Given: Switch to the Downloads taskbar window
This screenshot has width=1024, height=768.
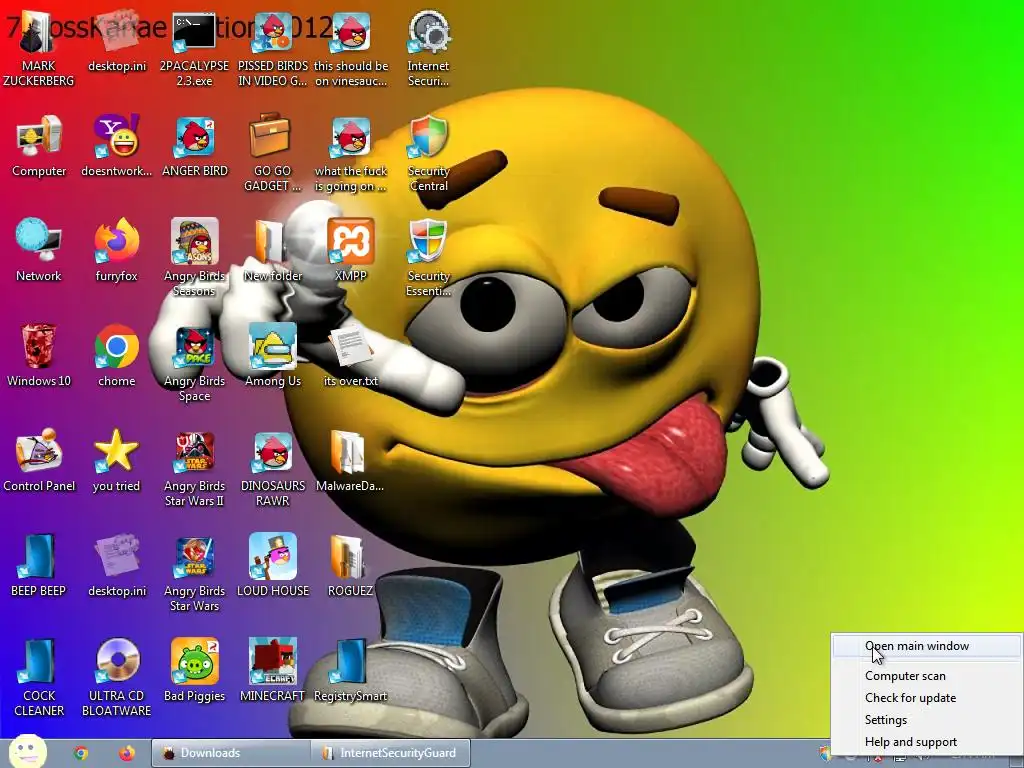Looking at the screenshot, I should pos(231,753).
